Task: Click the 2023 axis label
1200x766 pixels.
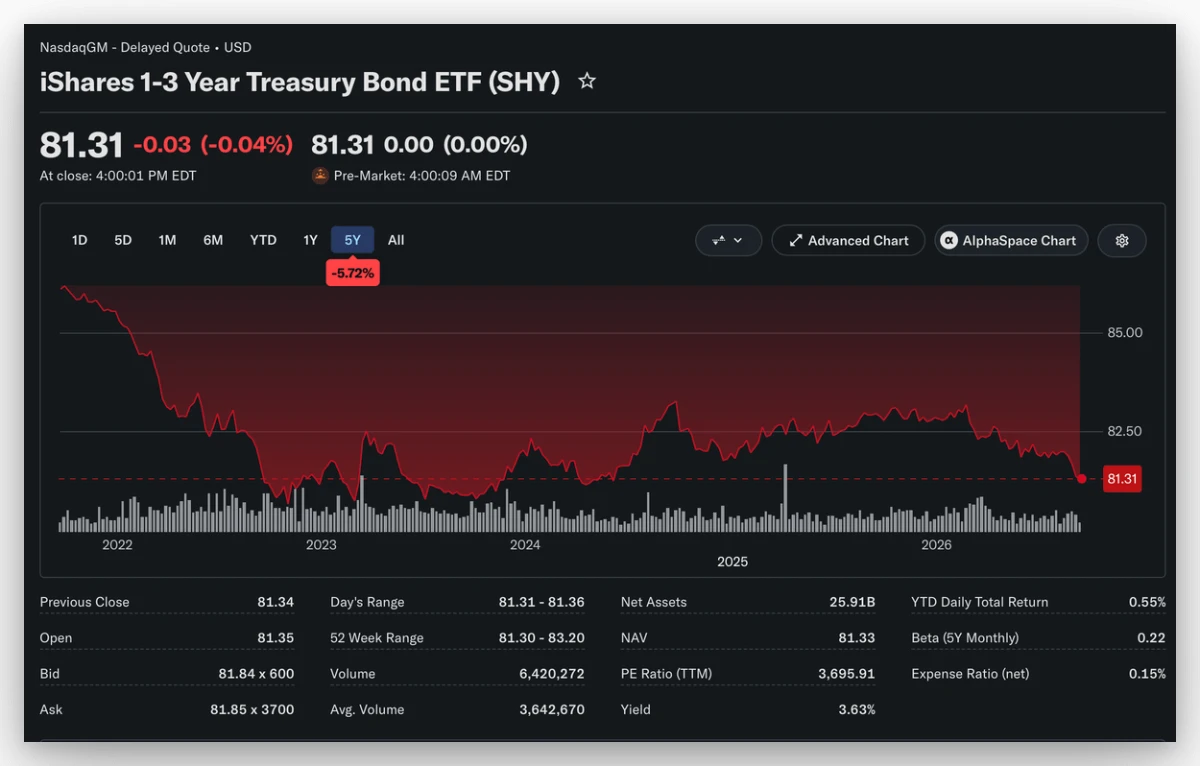Action: pos(321,545)
